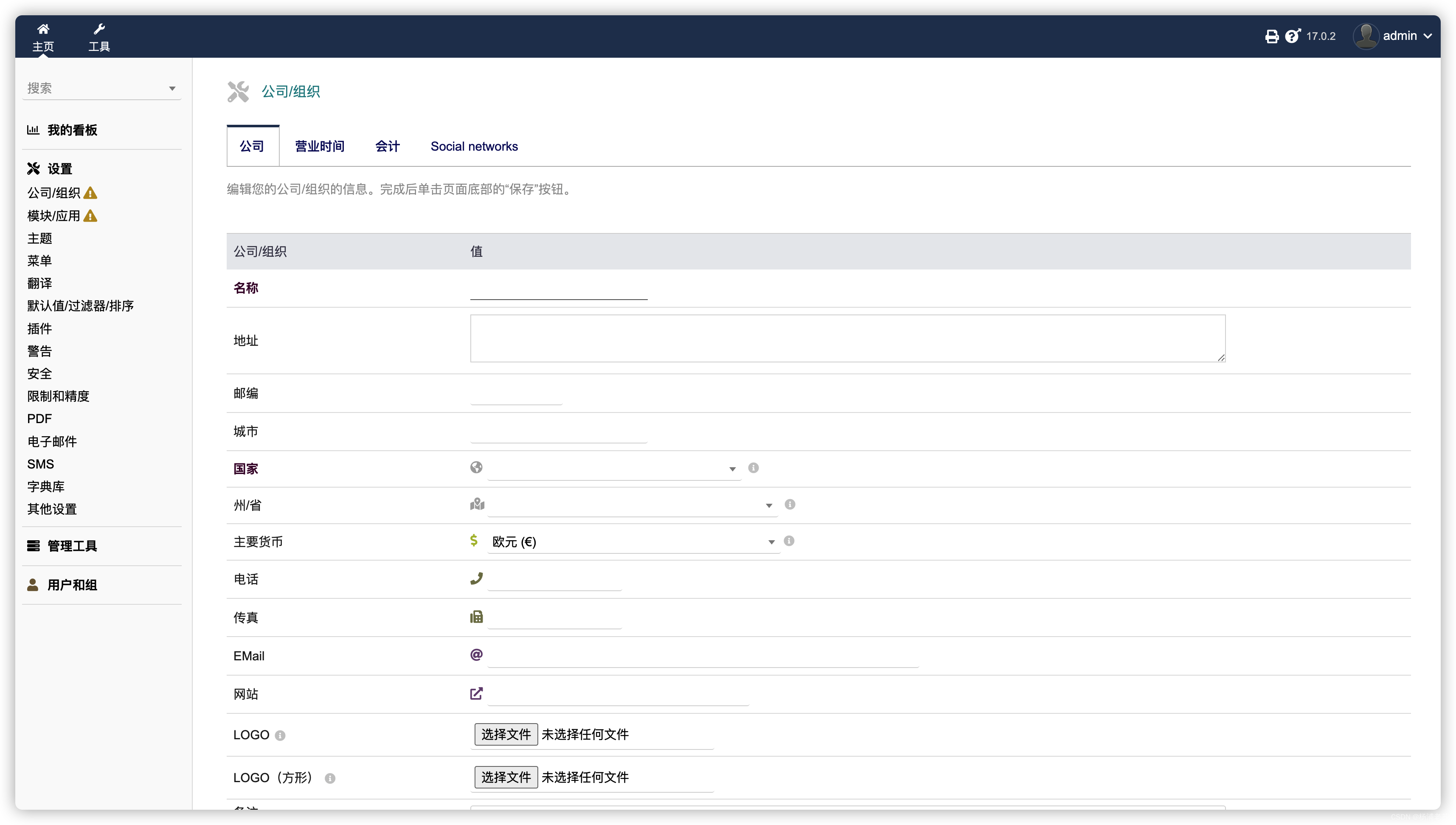Expand the sidebar search dropdown arrow
This screenshot has height=825, width=1456.
[x=172, y=88]
